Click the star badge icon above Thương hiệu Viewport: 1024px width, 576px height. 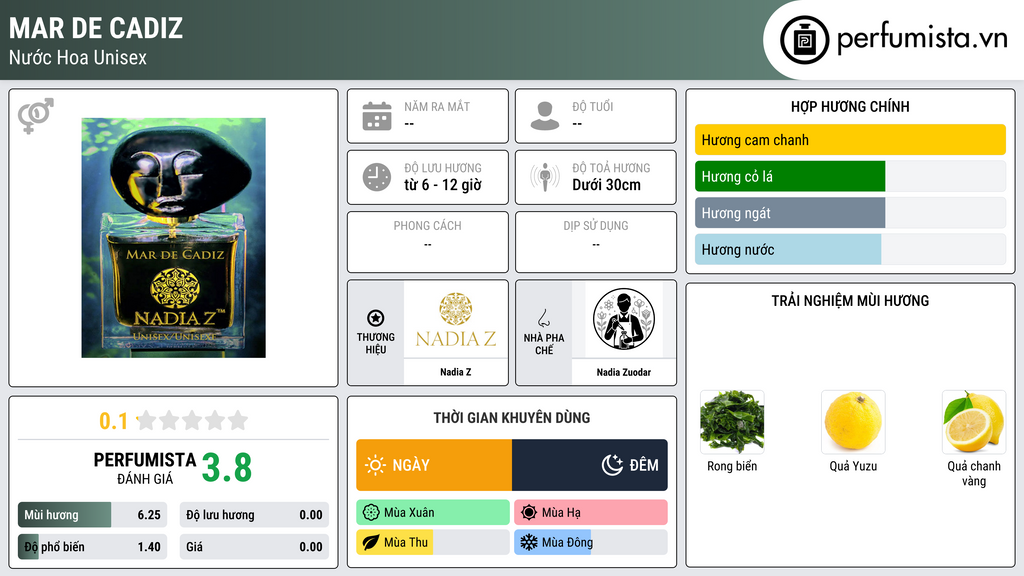coord(376,318)
